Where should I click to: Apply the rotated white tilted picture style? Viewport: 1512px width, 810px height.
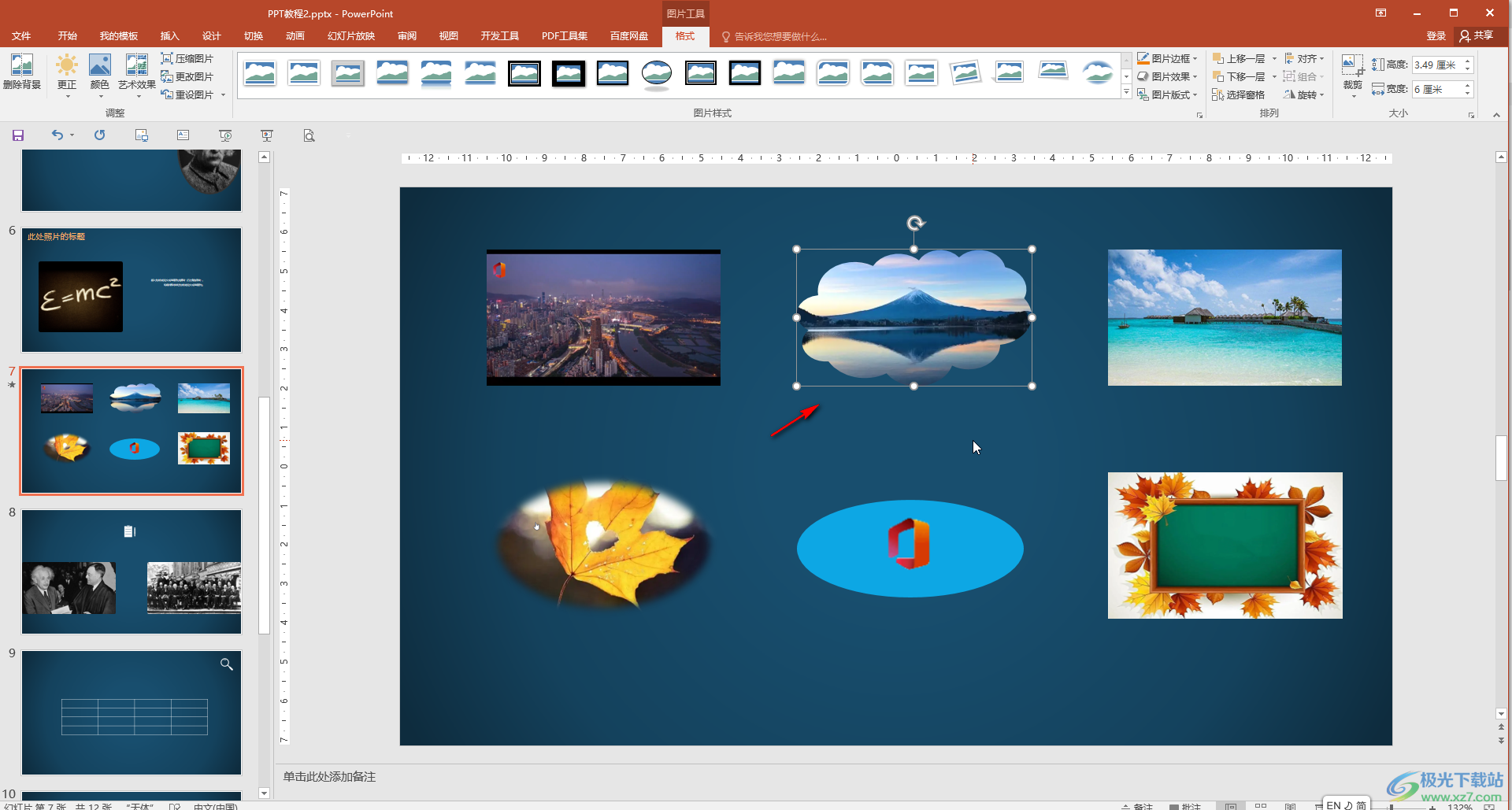pos(965,74)
